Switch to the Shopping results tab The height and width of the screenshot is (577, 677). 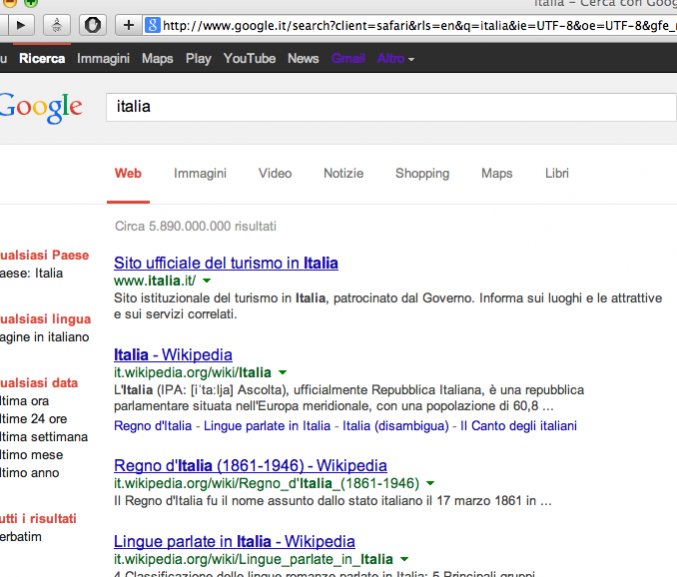point(422,173)
